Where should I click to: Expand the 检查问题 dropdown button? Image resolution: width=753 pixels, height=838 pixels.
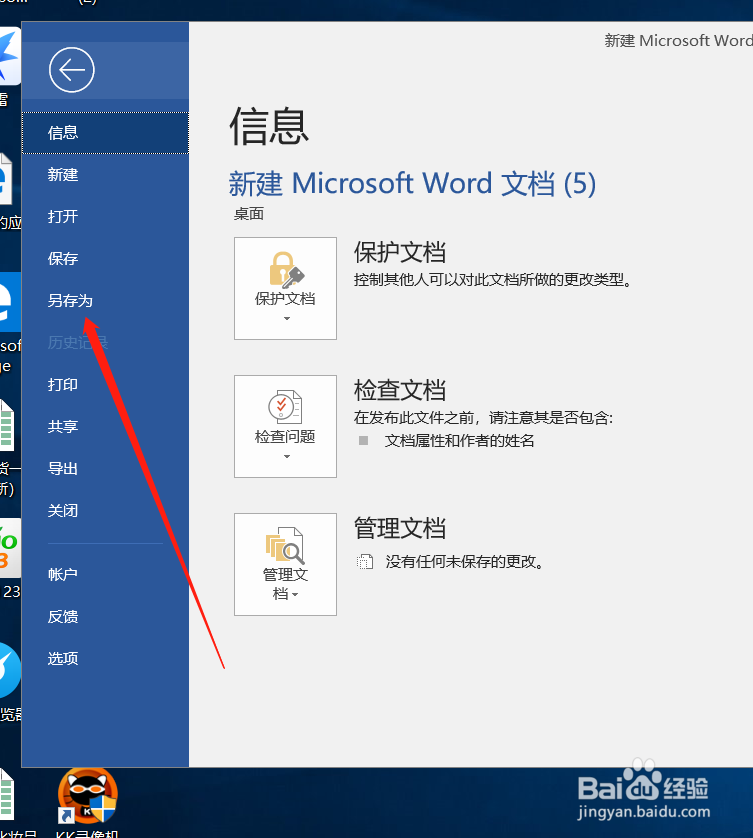click(x=285, y=426)
